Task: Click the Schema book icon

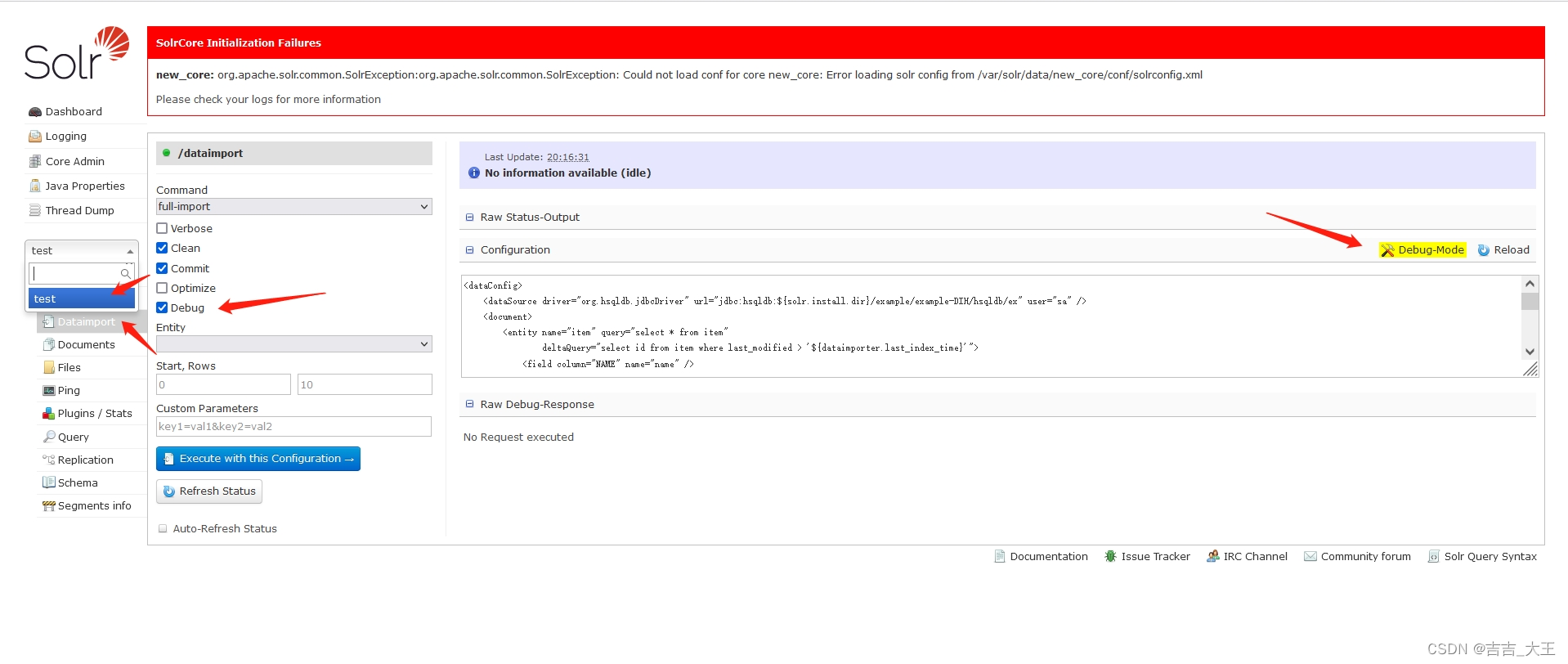Action: (48, 482)
